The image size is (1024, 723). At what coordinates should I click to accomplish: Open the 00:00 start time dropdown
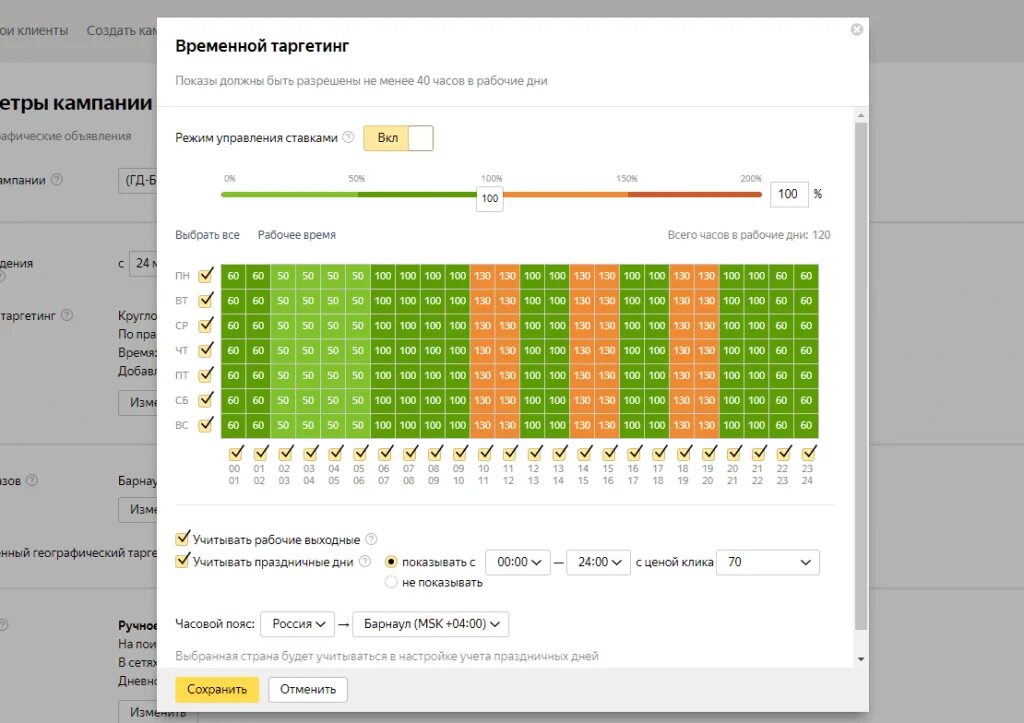(x=519, y=562)
